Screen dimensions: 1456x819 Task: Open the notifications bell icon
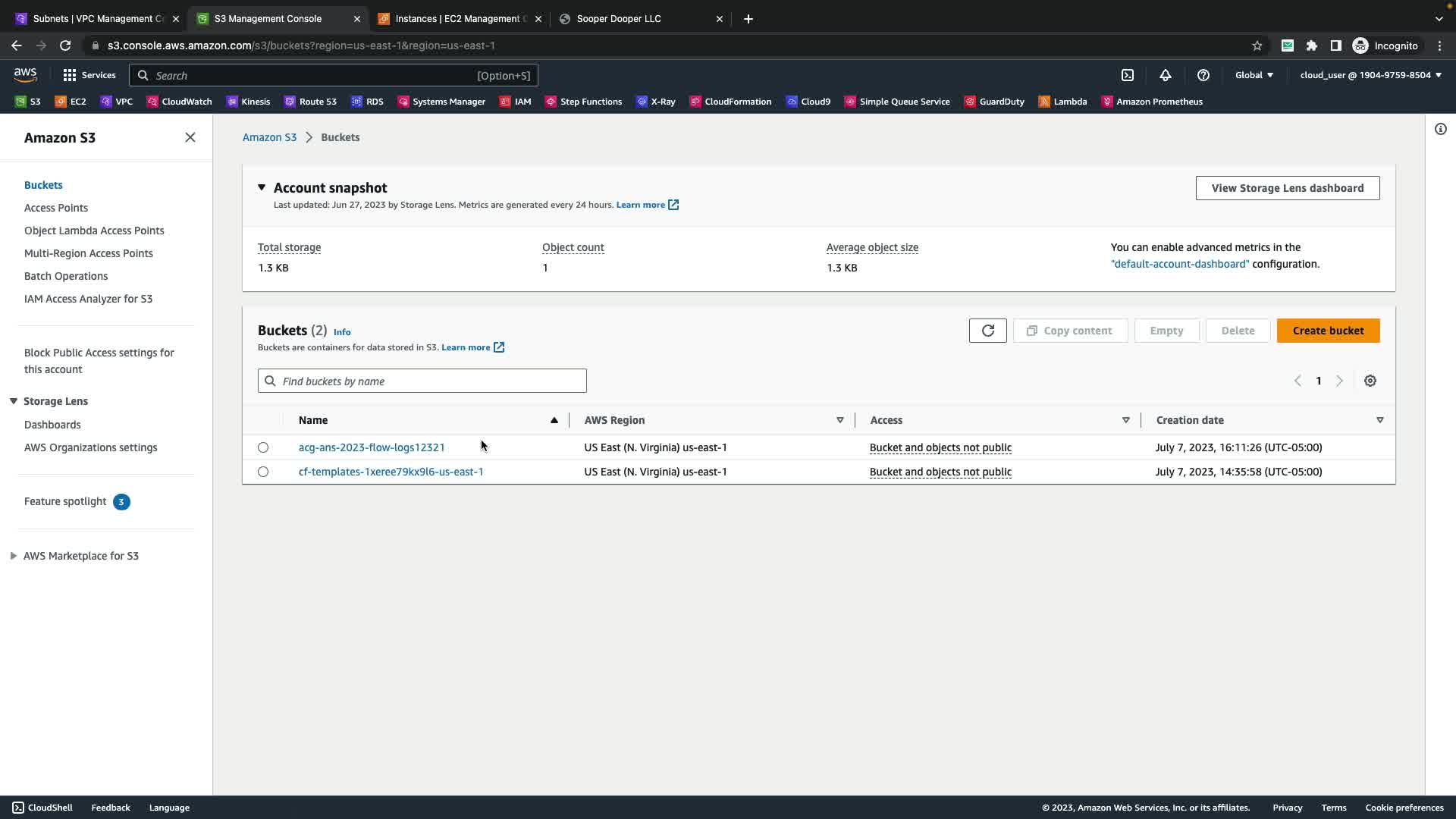tap(1166, 75)
